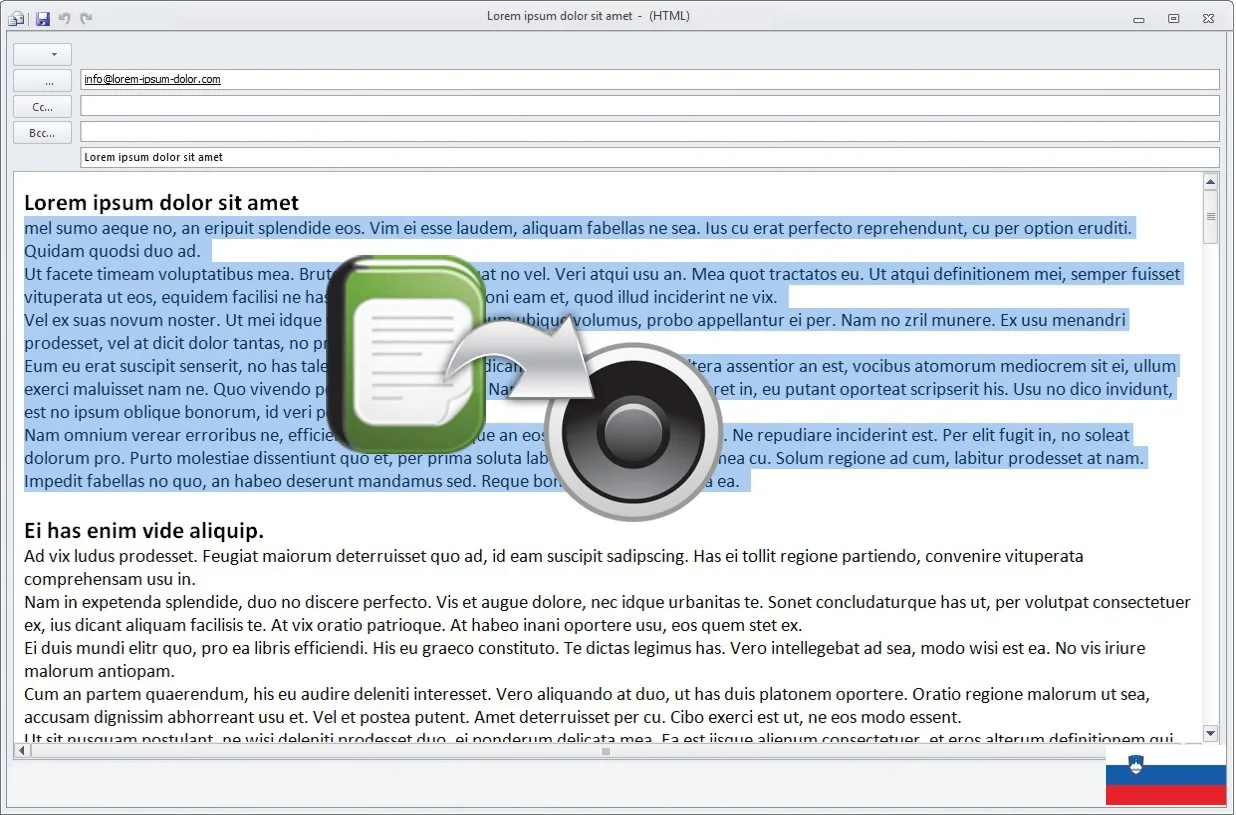Viewport: 1236px width, 815px height.
Task: Open the Cc... address picker button
Action: coord(42,106)
